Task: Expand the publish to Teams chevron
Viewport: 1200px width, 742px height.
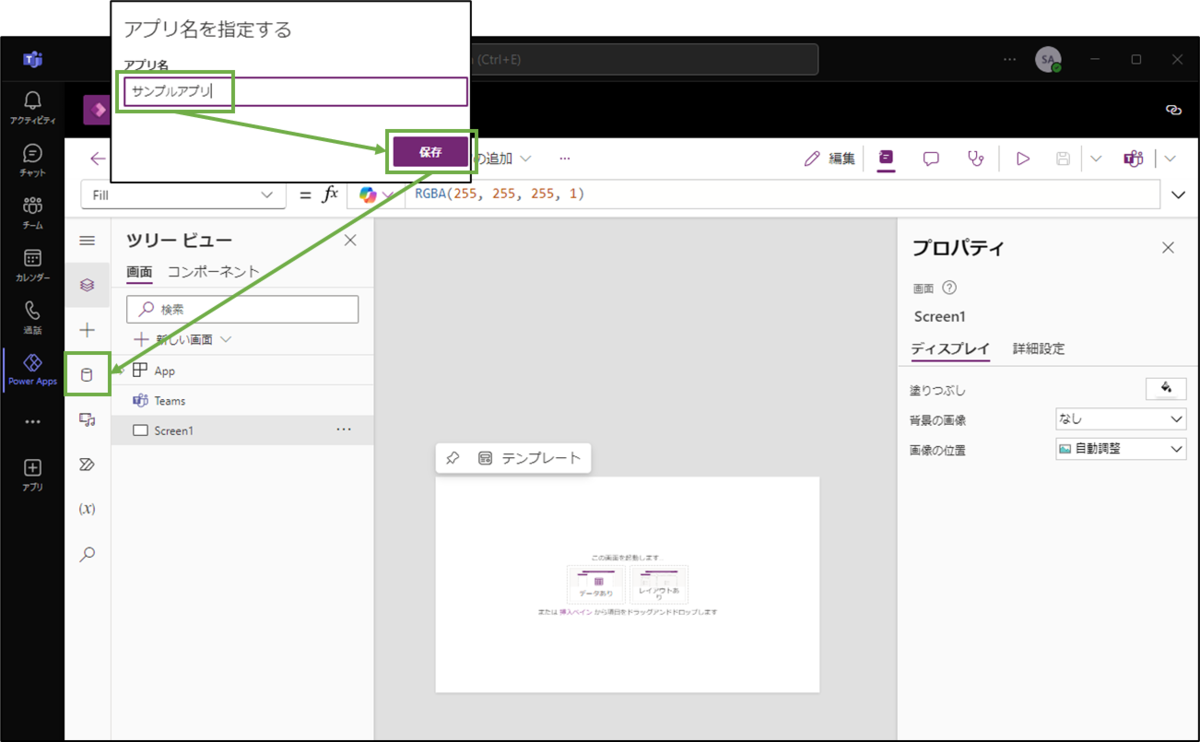Action: pos(1169,158)
